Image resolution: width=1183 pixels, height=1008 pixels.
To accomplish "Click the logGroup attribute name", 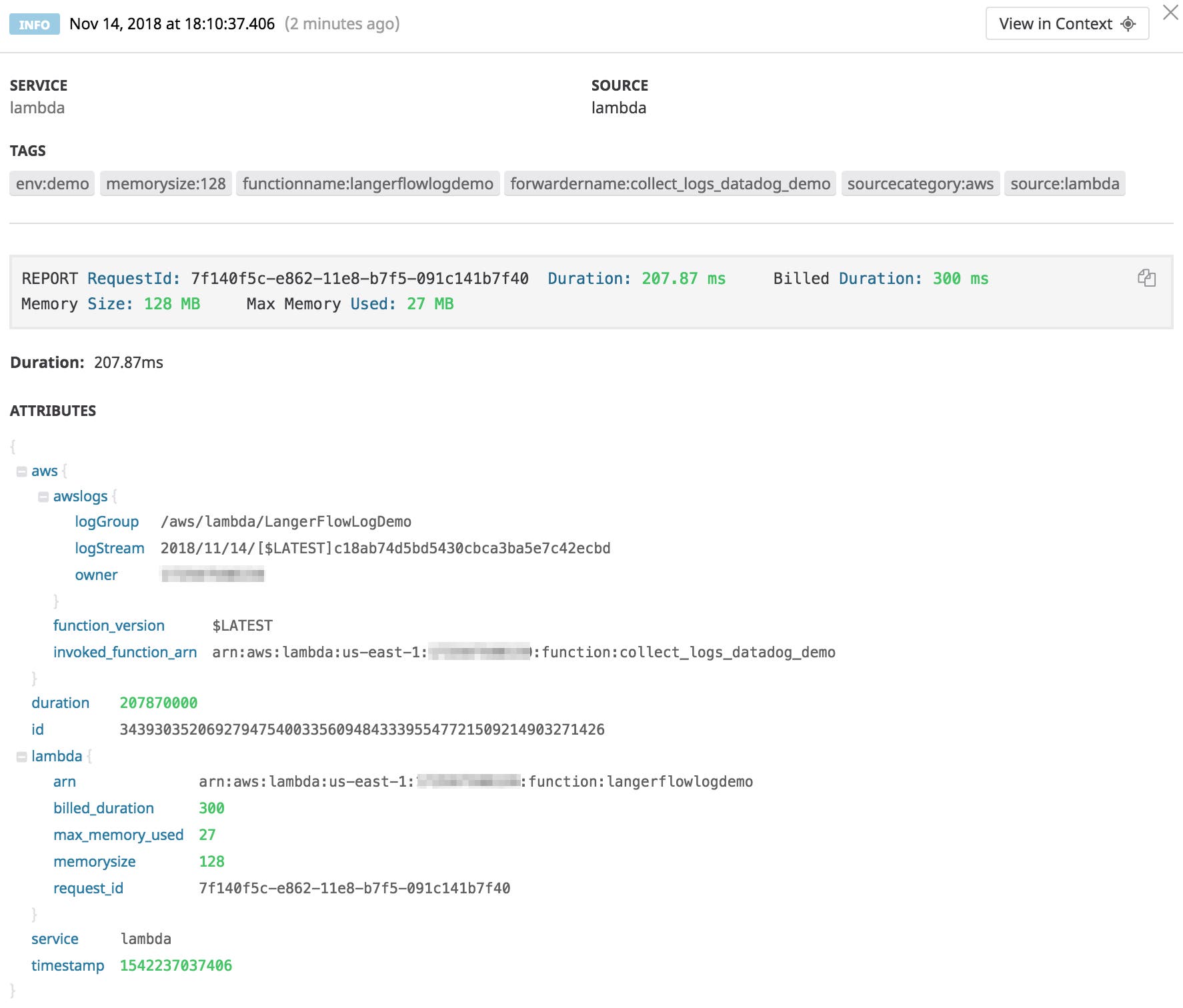I will [x=107, y=521].
